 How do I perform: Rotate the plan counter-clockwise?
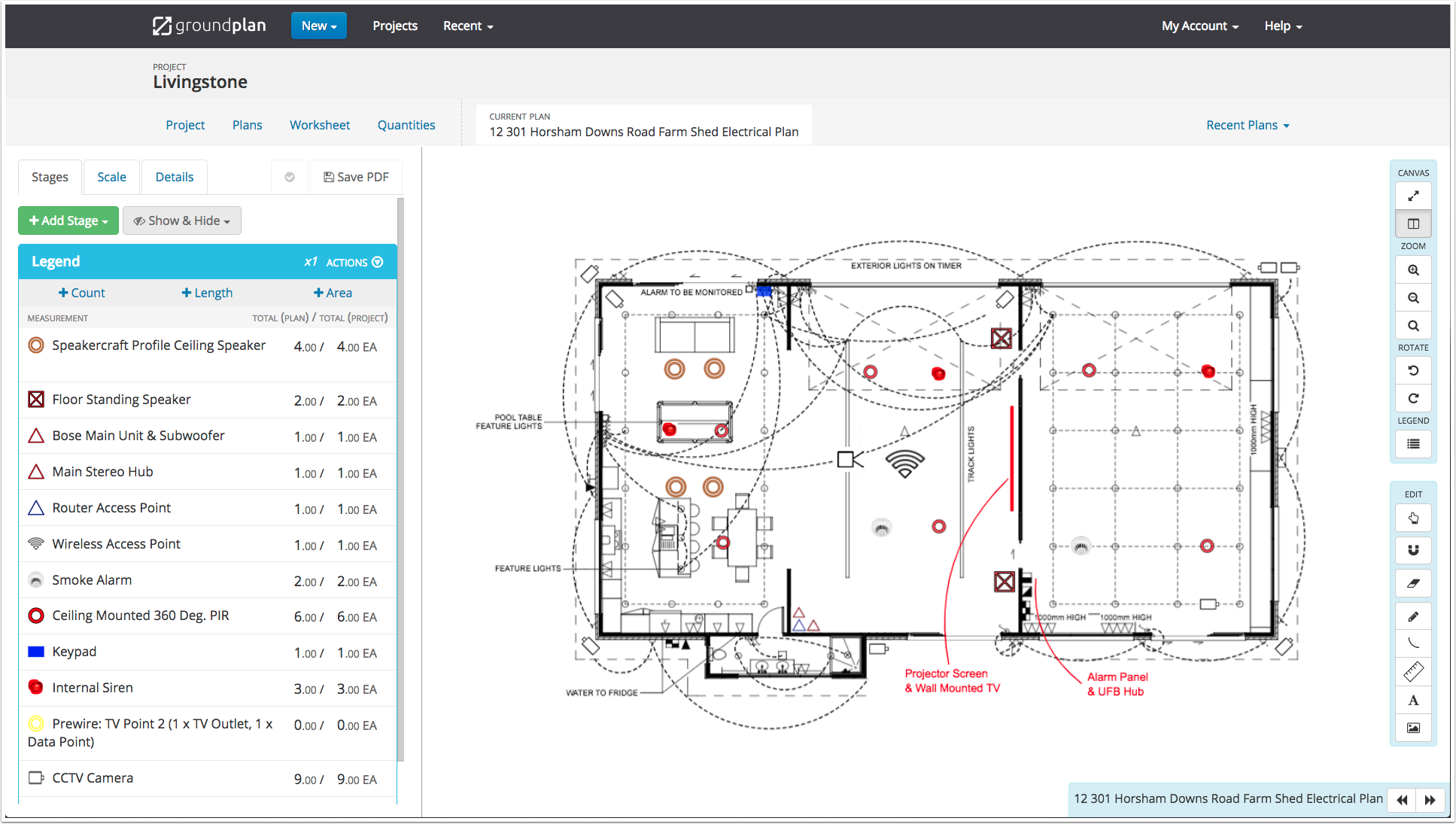click(x=1413, y=370)
